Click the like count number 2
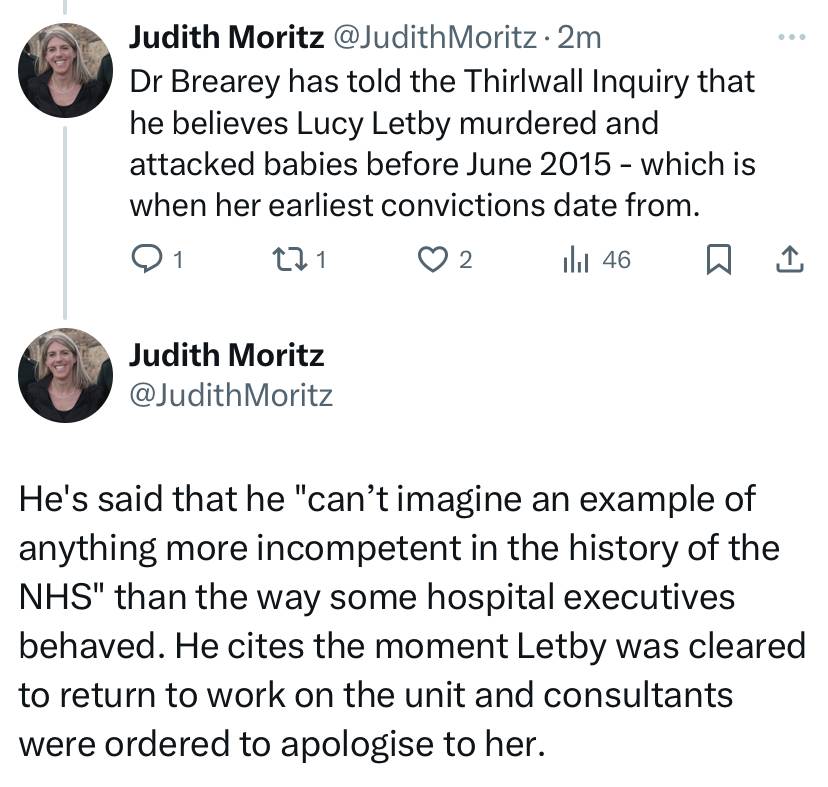This screenshot has width=828, height=787. pyautogui.click(x=465, y=260)
